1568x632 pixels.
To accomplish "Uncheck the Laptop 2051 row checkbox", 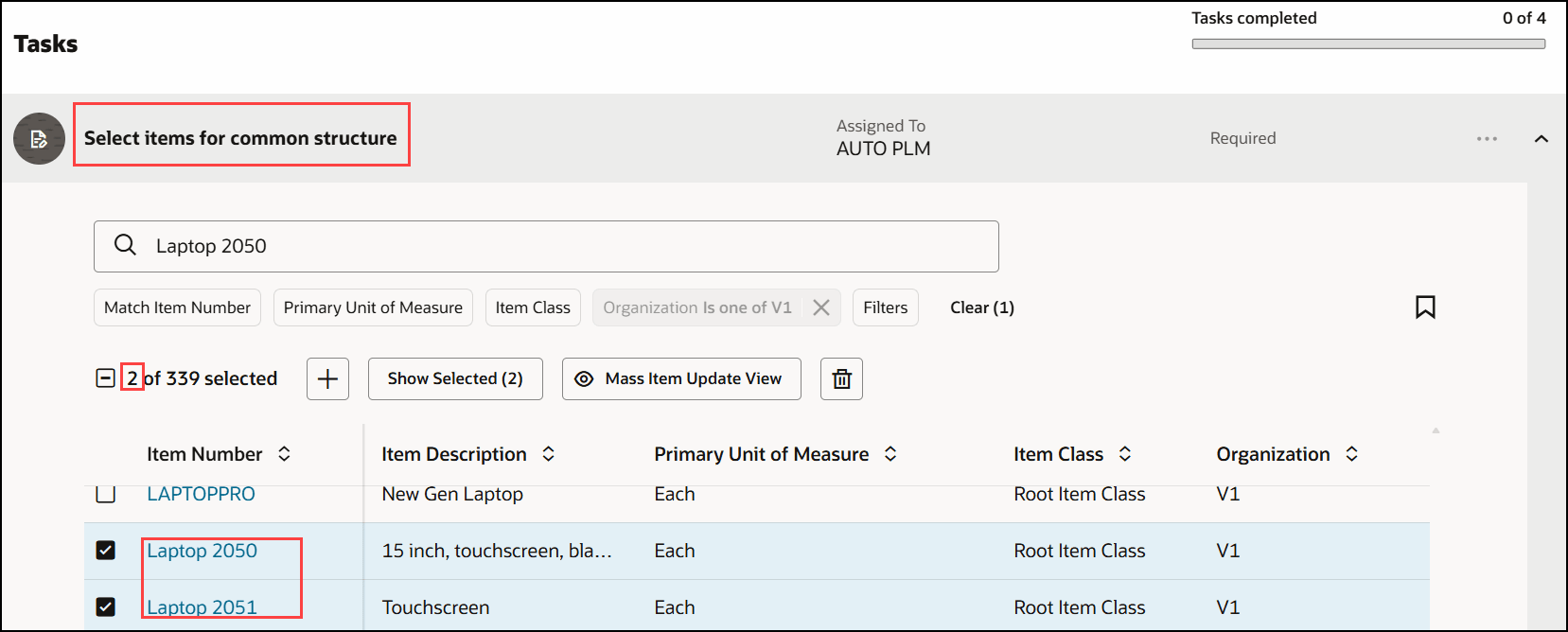I will tap(106, 606).
